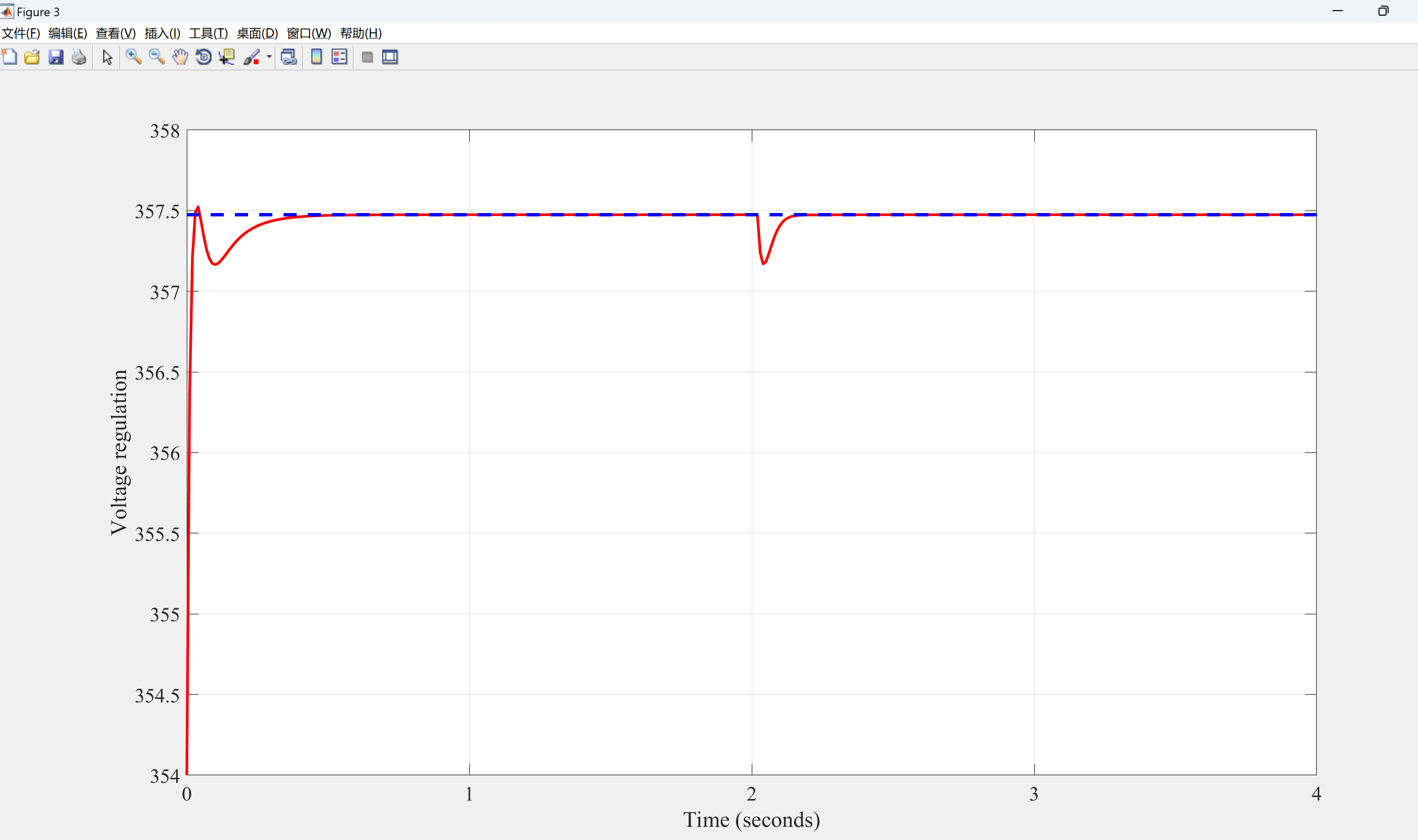Open file using the folder icon
The image size is (1418, 840).
[x=32, y=57]
